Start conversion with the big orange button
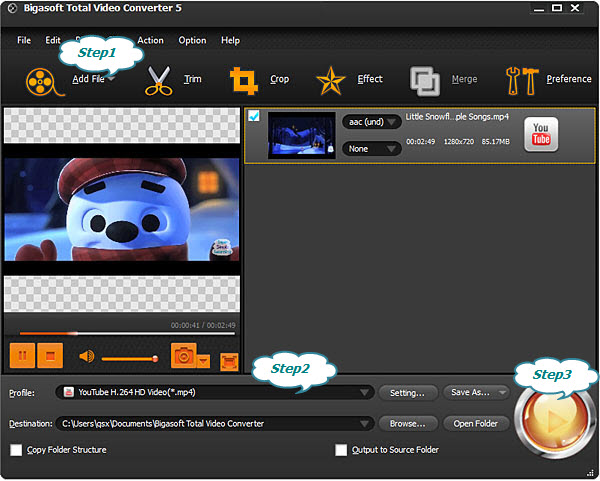This screenshot has height=481, width=600. [x=554, y=421]
